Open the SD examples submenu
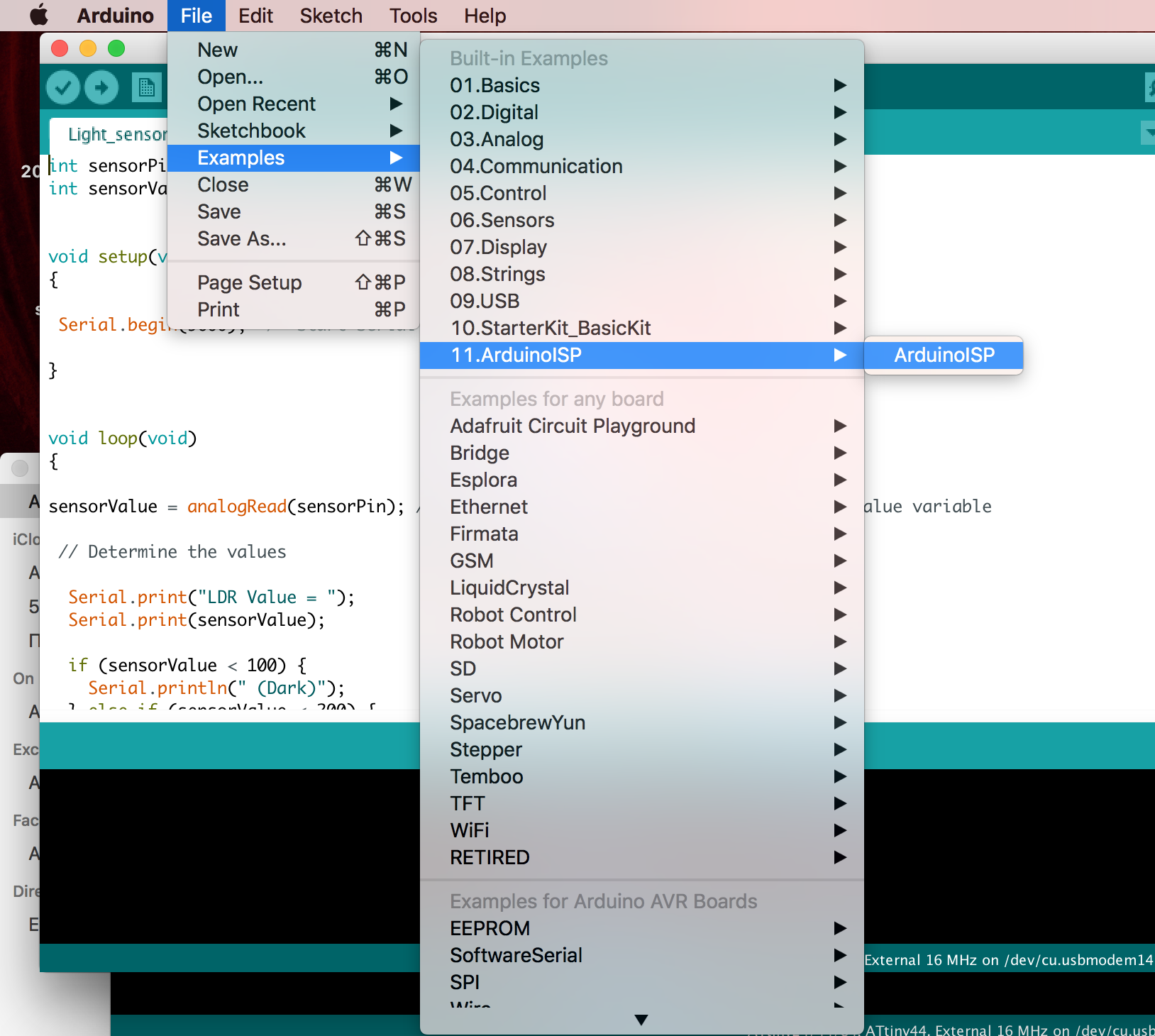This screenshot has width=1155, height=1036. pyautogui.click(x=642, y=668)
